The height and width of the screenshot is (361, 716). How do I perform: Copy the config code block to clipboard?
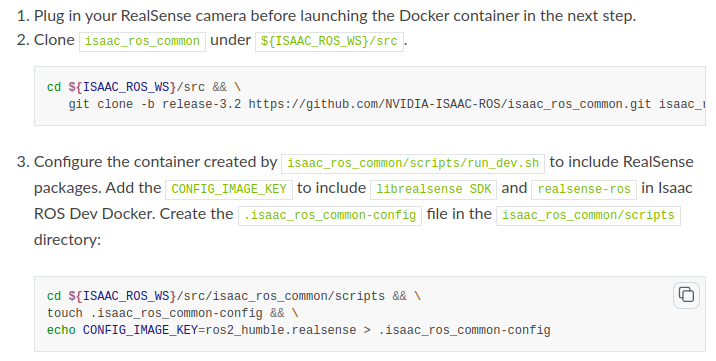point(686,295)
